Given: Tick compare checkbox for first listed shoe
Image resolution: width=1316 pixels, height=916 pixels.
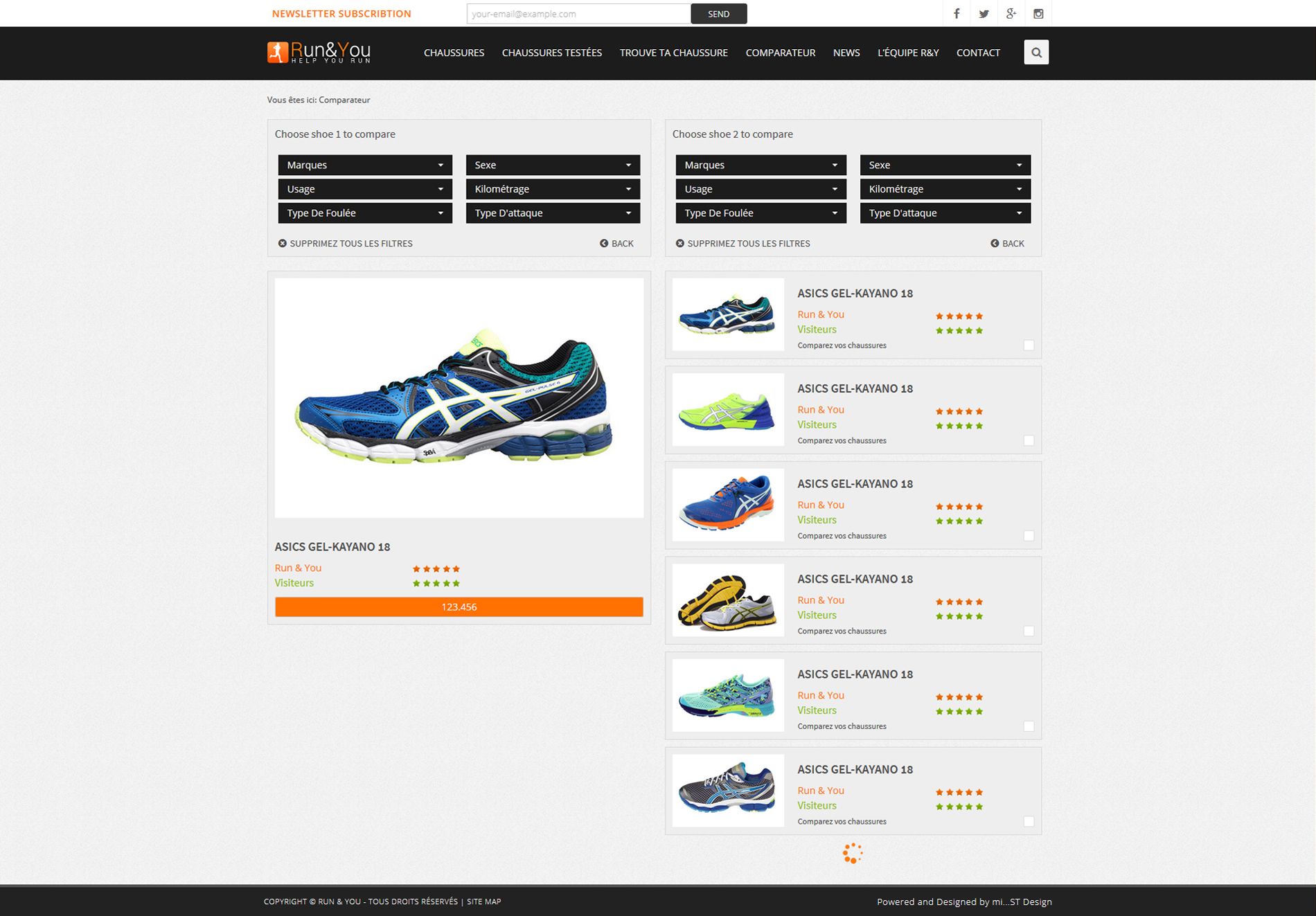Looking at the screenshot, I should click(1029, 345).
